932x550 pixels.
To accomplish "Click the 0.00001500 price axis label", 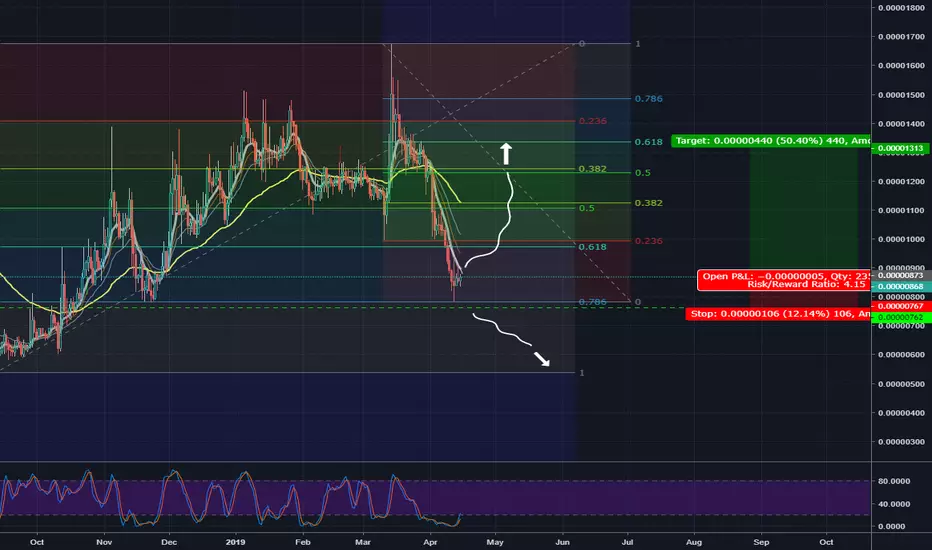I will pos(901,95).
